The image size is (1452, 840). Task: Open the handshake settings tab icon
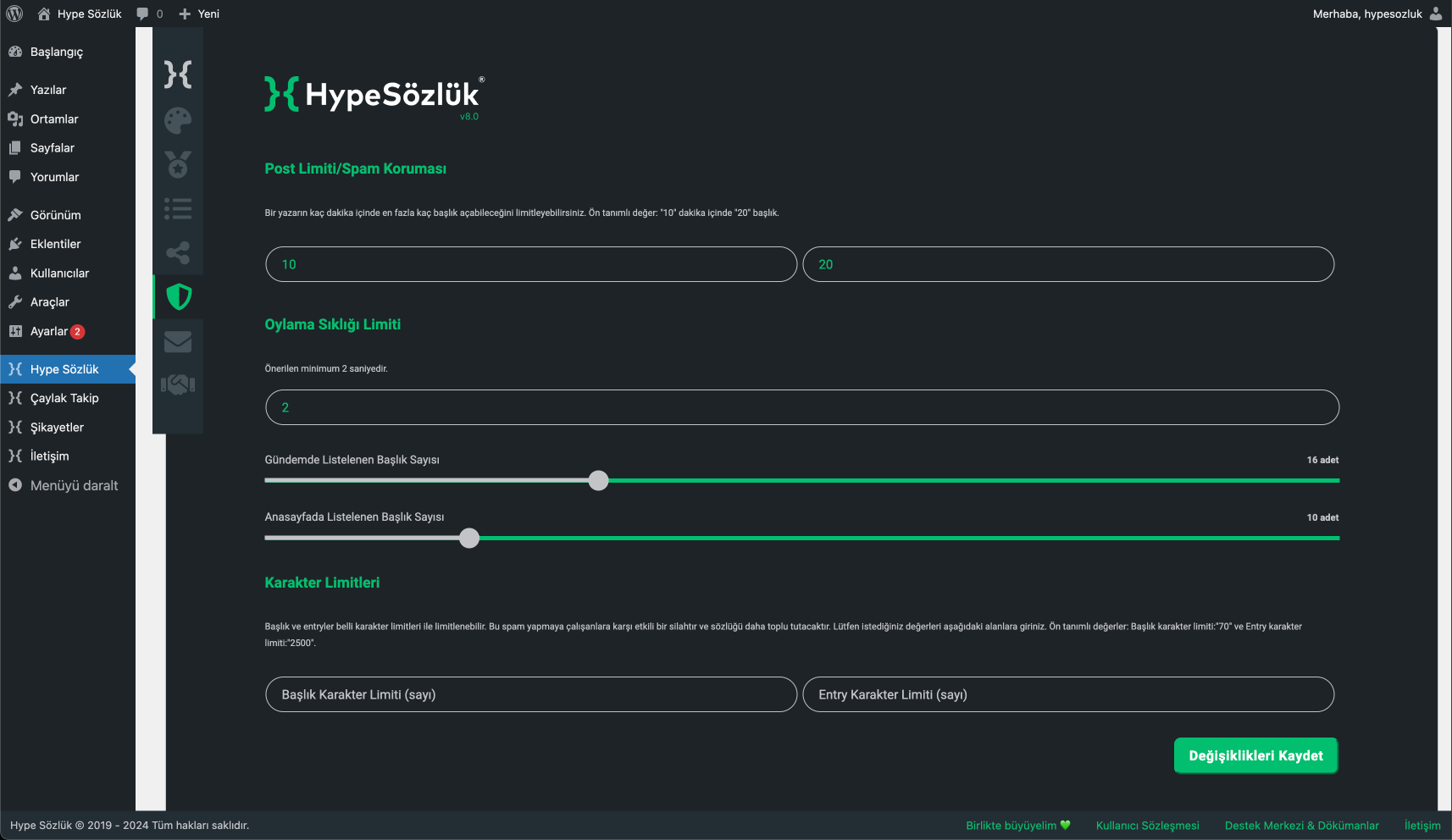pos(178,385)
